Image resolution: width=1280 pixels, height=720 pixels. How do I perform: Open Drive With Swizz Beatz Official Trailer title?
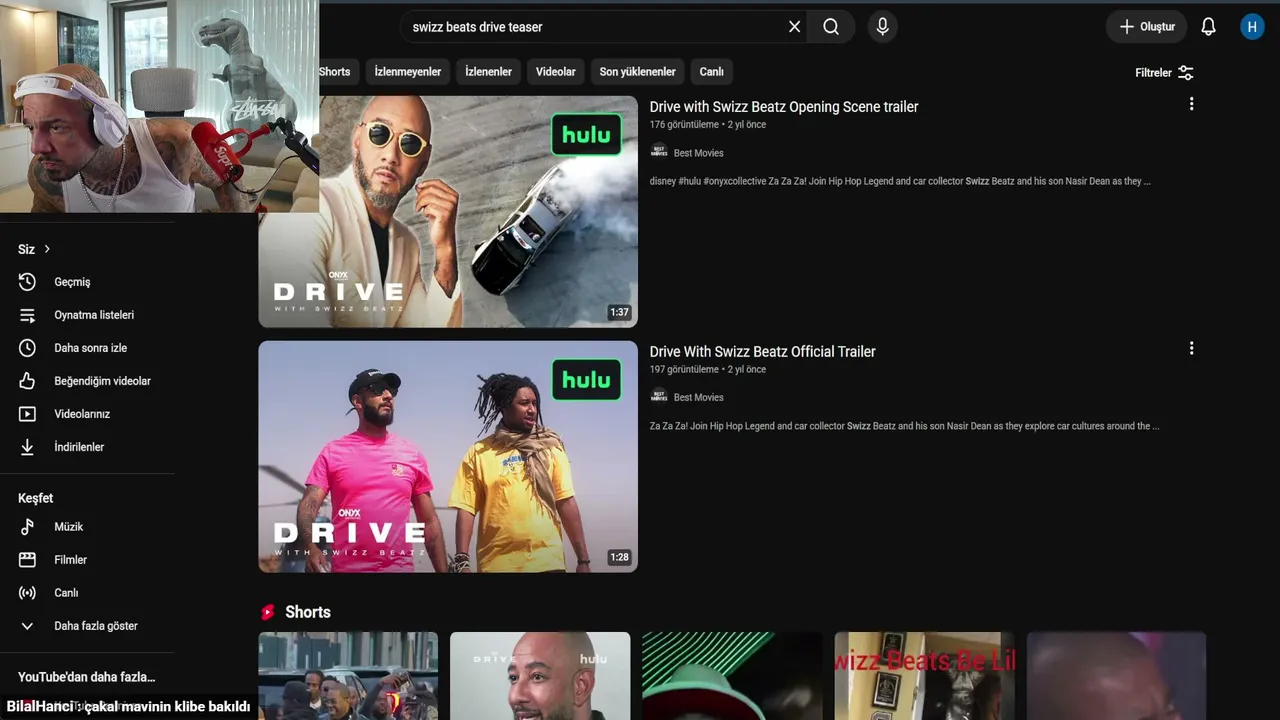[x=763, y=352]
